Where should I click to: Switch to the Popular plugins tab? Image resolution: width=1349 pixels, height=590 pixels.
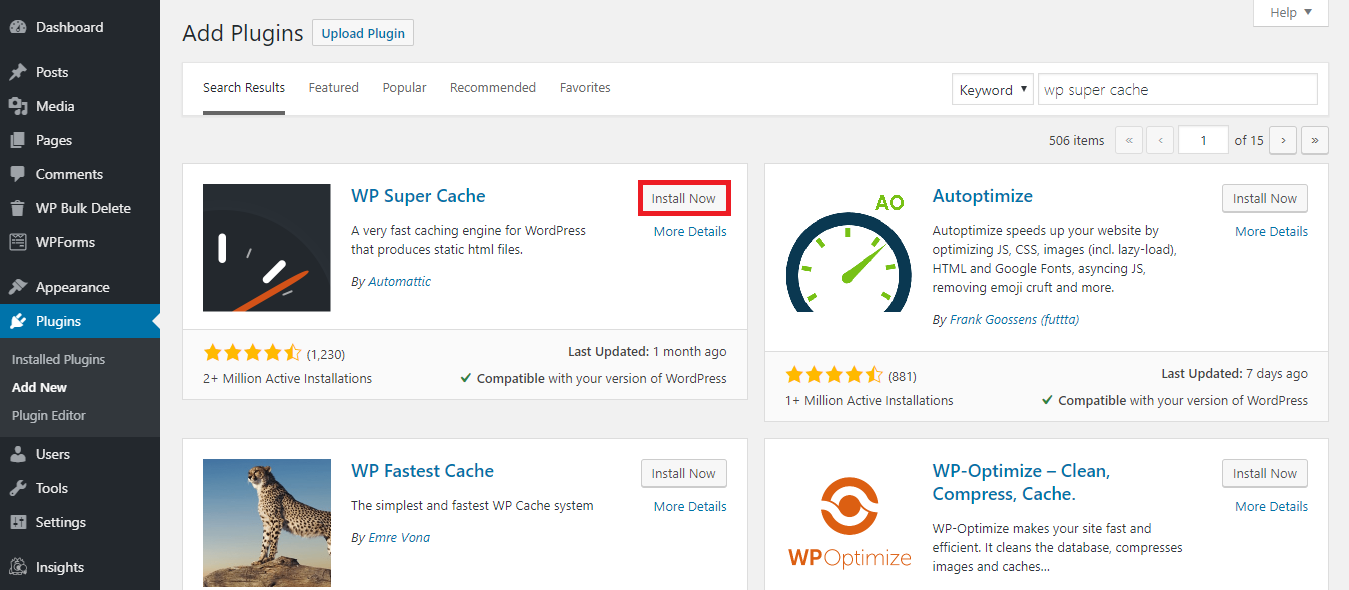click(404, 87)
